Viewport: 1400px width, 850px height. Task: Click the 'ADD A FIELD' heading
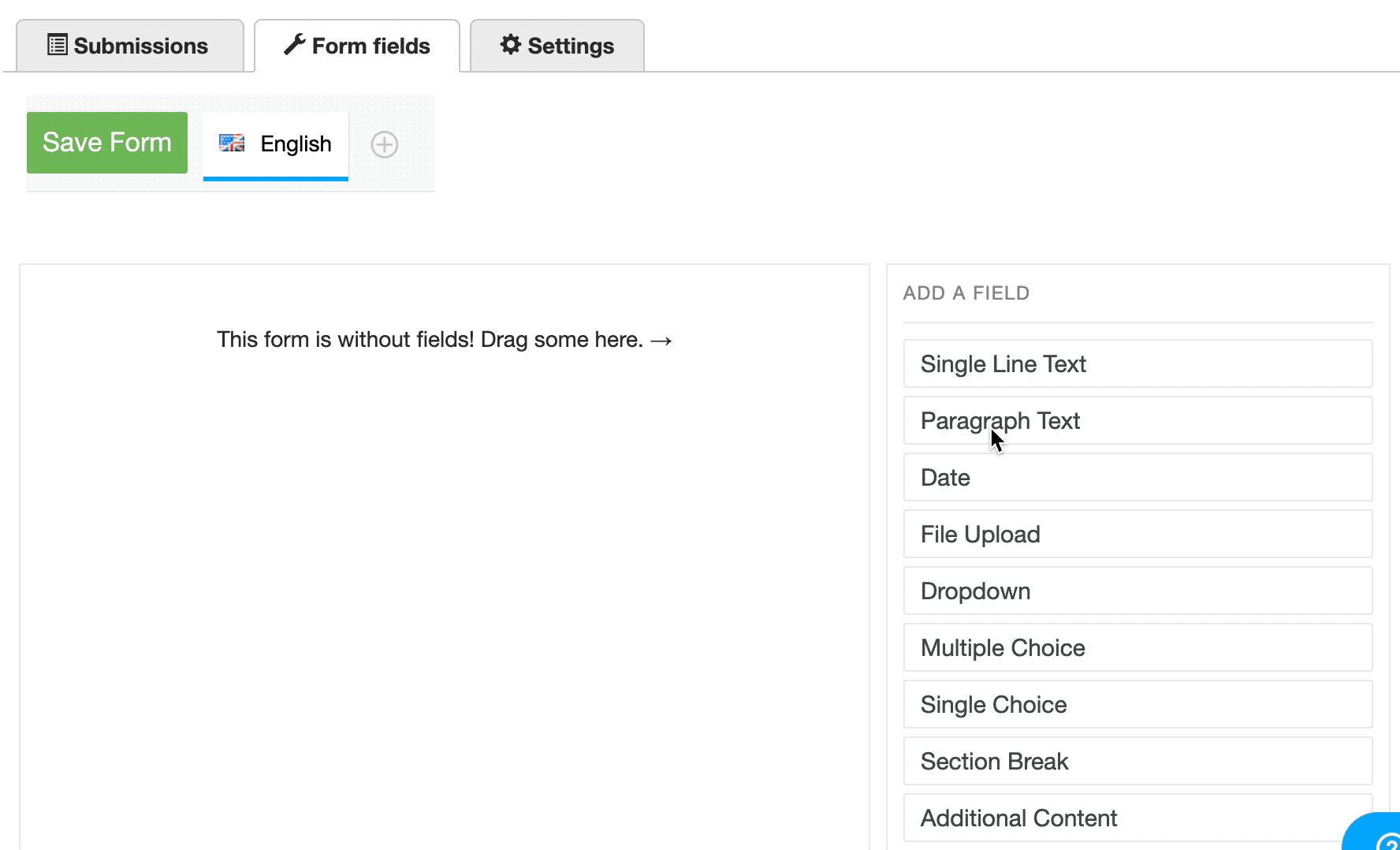[x=966, y=293]
